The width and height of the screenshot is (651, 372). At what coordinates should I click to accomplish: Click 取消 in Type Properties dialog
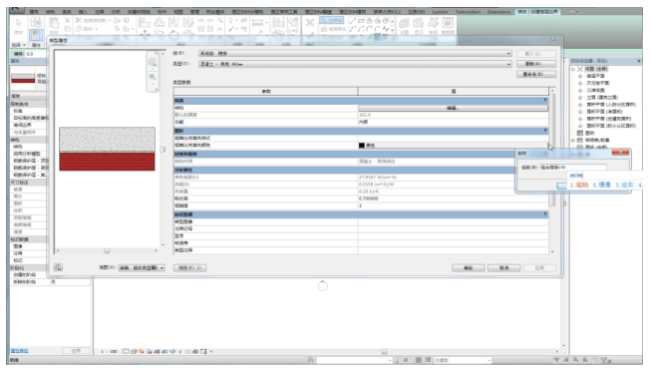click(x=504, y=268)
